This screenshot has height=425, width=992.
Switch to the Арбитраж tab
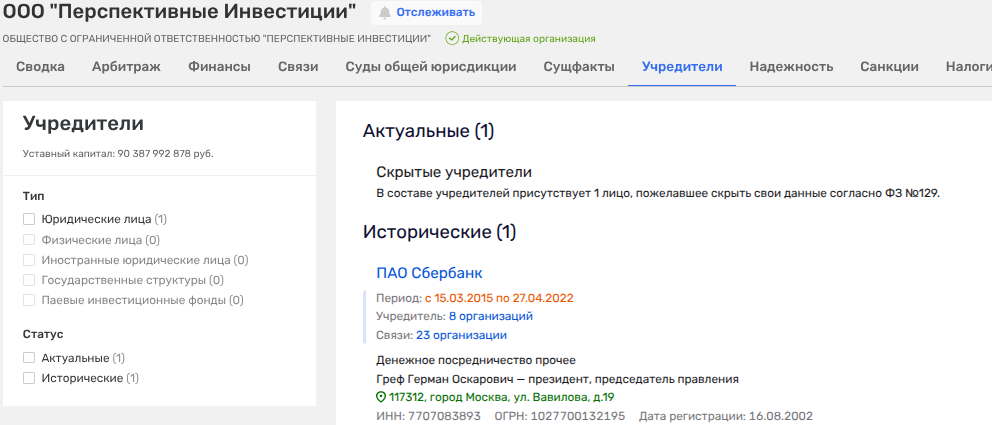tap(126, 67)
